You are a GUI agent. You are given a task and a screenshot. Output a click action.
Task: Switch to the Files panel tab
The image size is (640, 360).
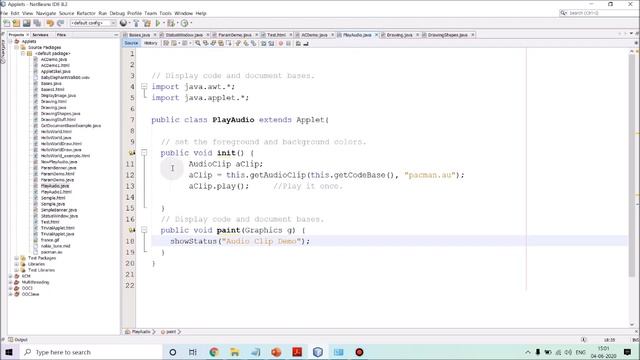[61, 35]
